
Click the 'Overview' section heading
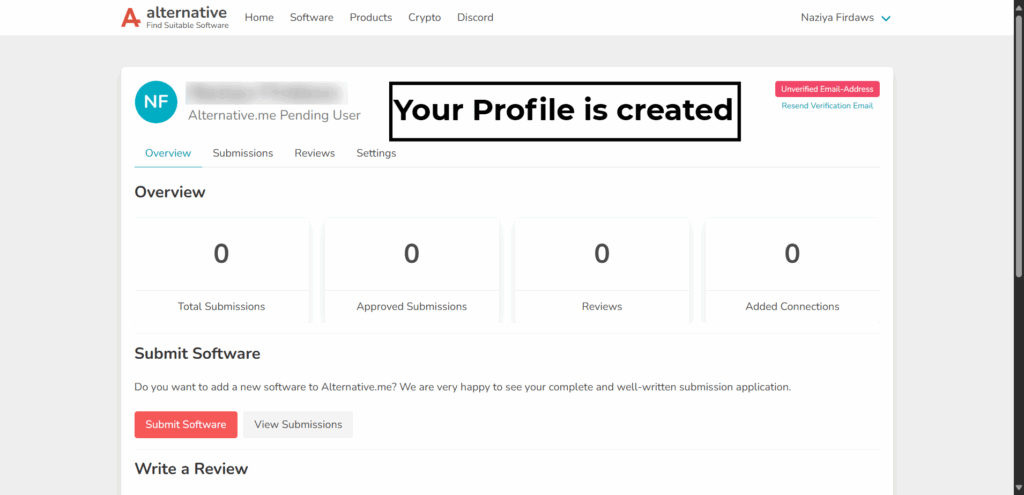point(170,193)
